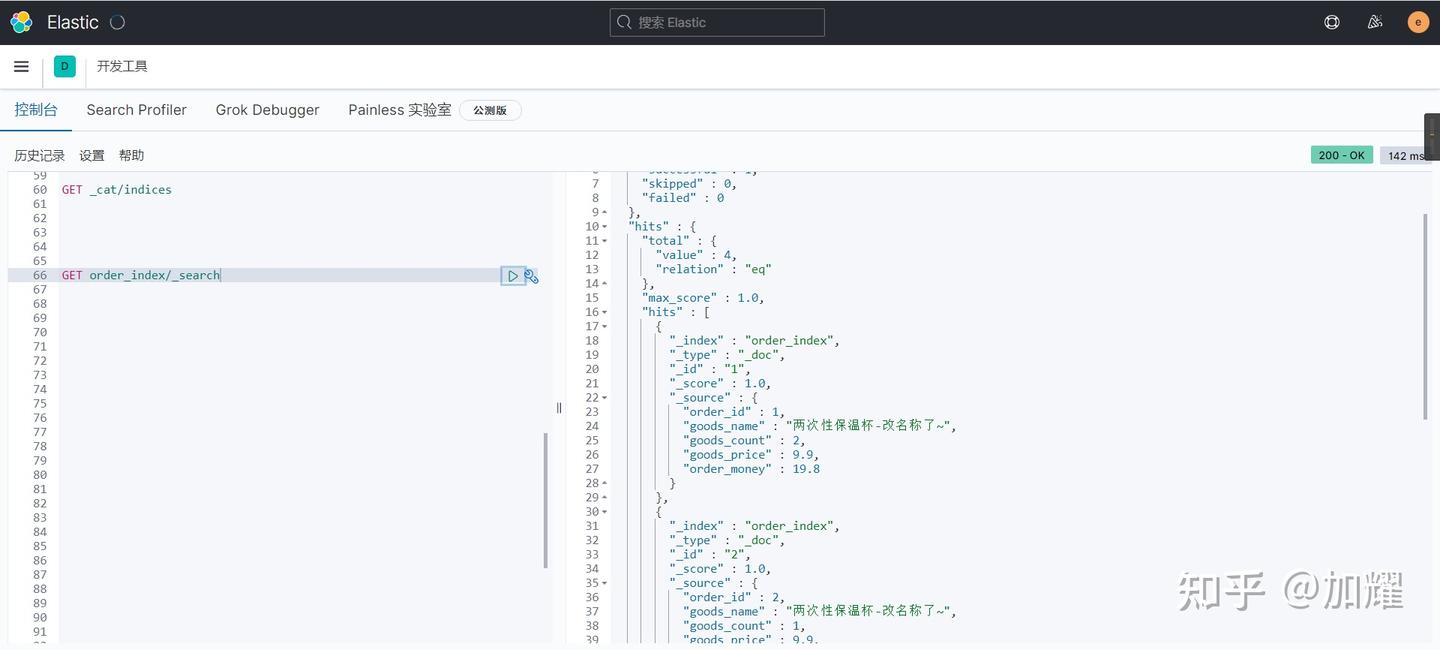Open console 设置
1440x650 pixels.
tap(92, 156)
